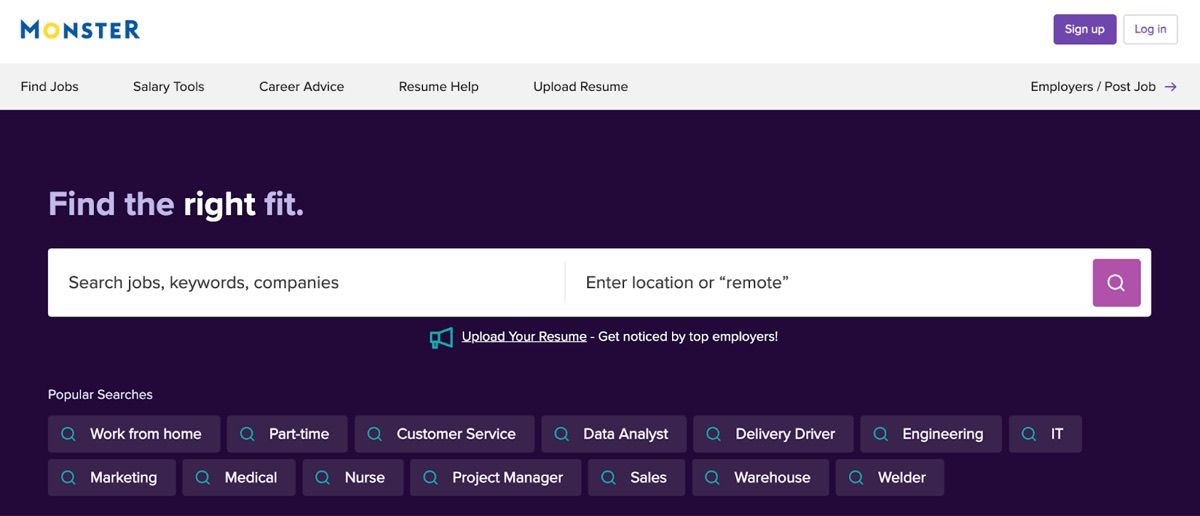Select the Warehouse label
1200x516 pixels.
point(772,478)
